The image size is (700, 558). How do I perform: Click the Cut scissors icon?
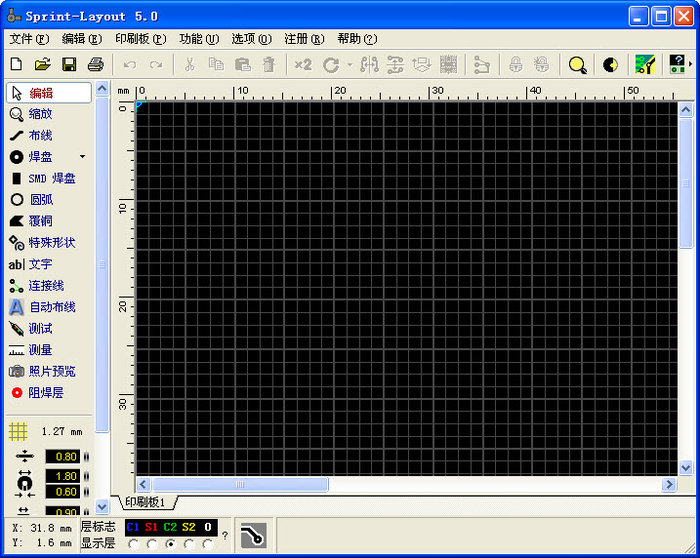click(x=190, y=65)
